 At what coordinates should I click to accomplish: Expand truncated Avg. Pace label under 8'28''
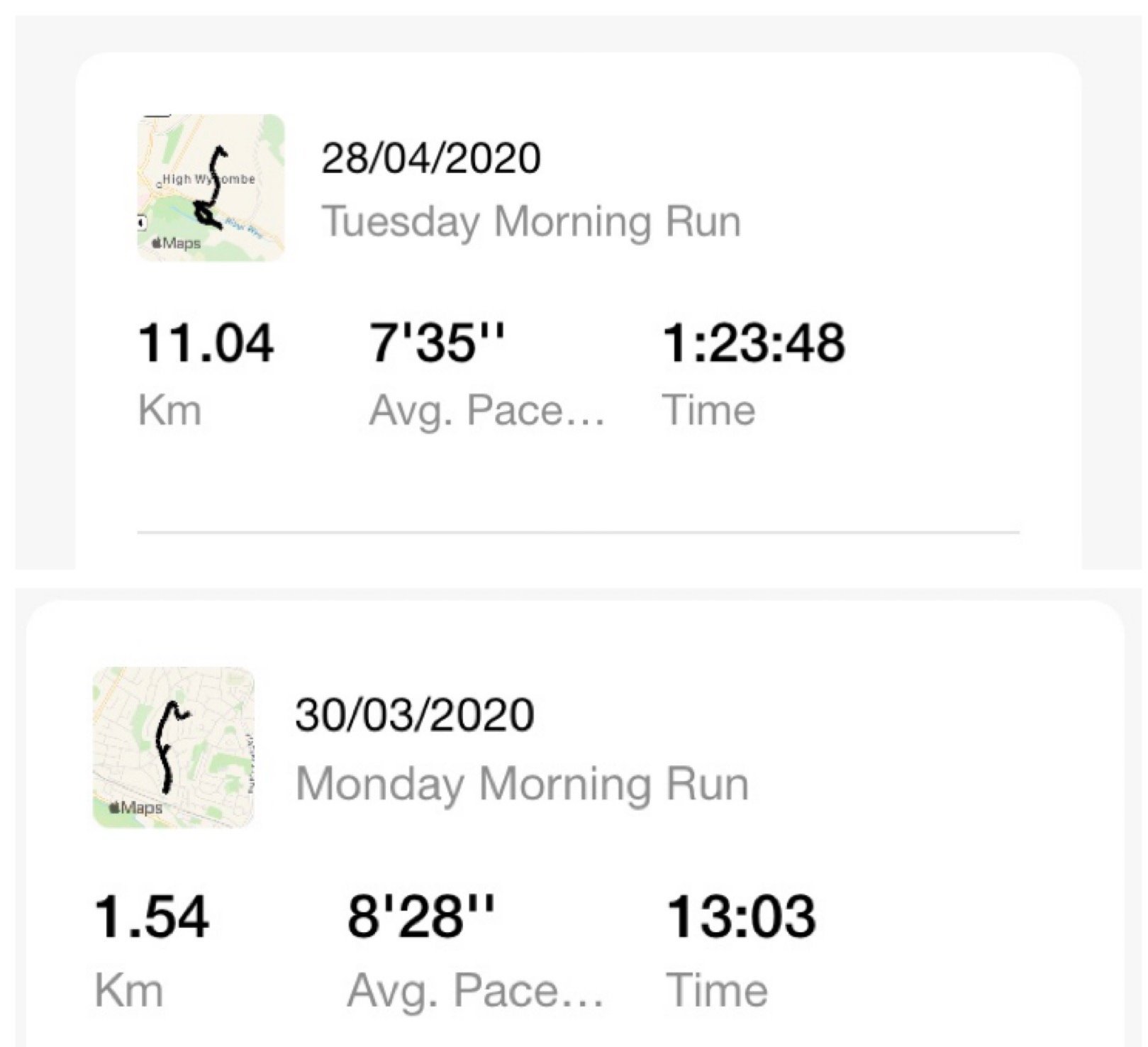475,990
